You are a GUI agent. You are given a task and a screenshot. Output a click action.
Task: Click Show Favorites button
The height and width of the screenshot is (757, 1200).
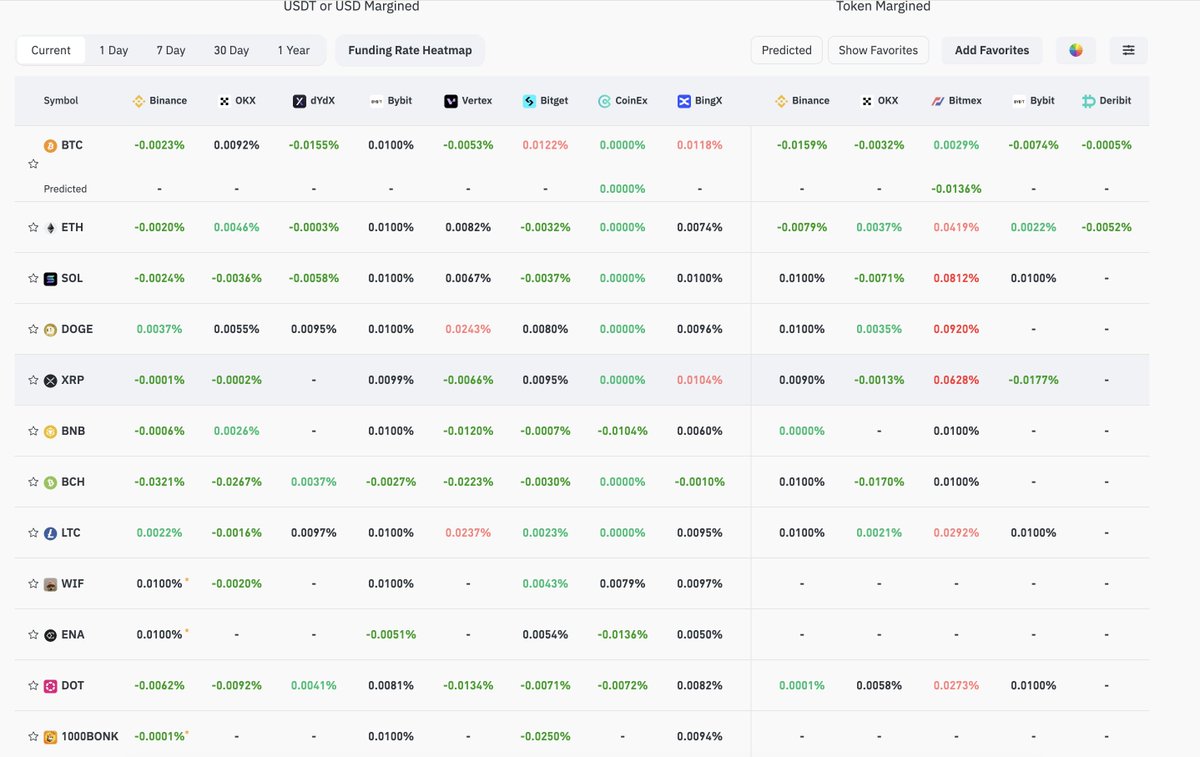(x=879, y=50)
